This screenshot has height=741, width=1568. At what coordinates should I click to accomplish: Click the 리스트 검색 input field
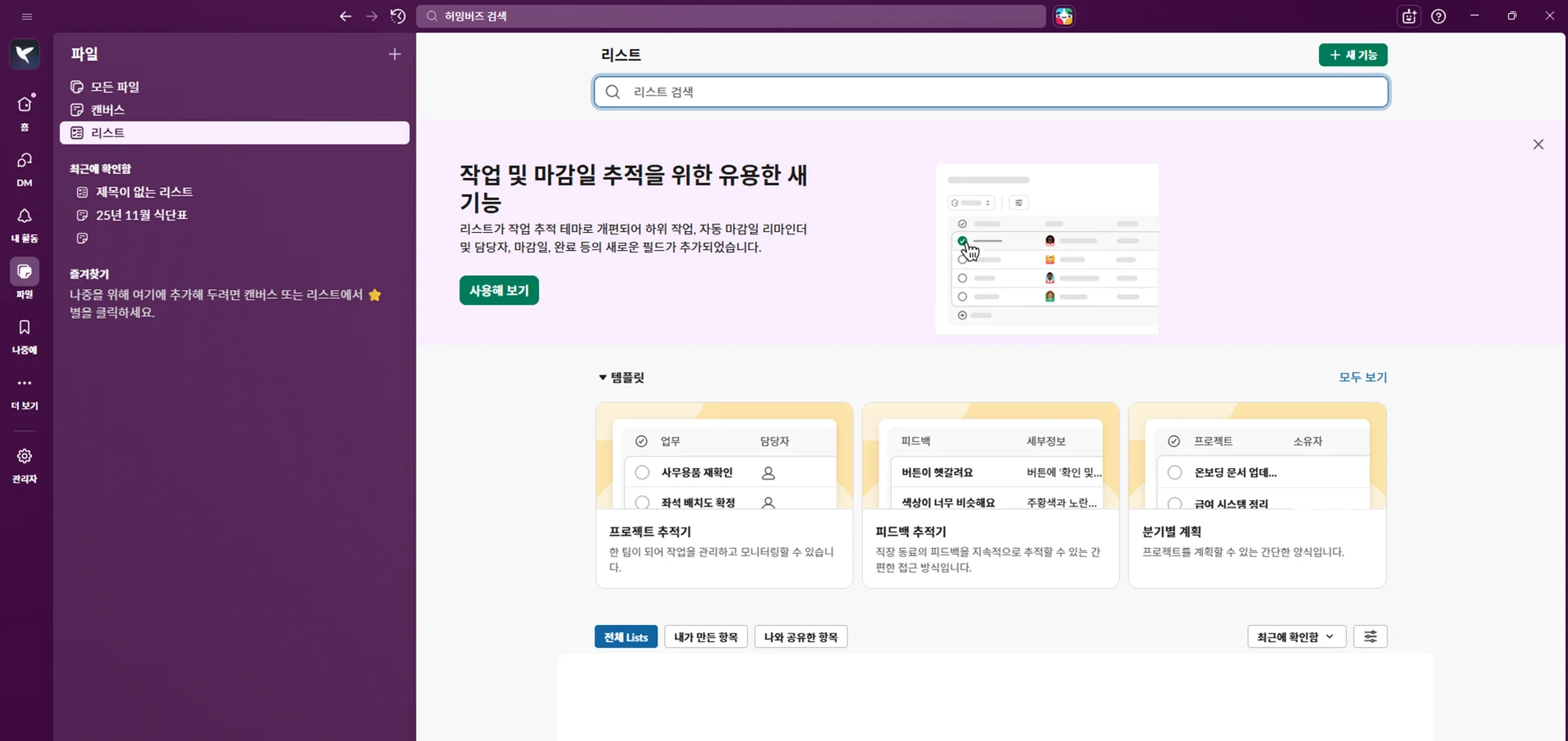point(990,92)
